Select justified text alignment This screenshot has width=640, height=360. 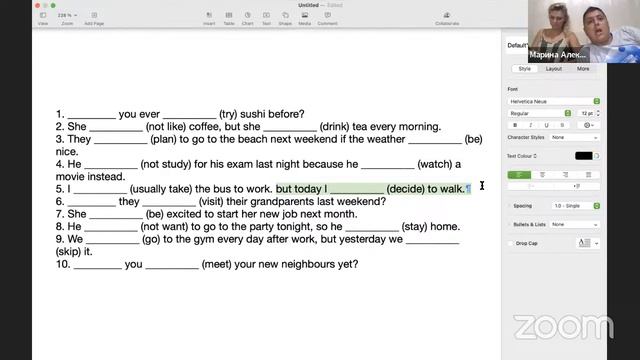pyautogui.click(x=588, y=175)
